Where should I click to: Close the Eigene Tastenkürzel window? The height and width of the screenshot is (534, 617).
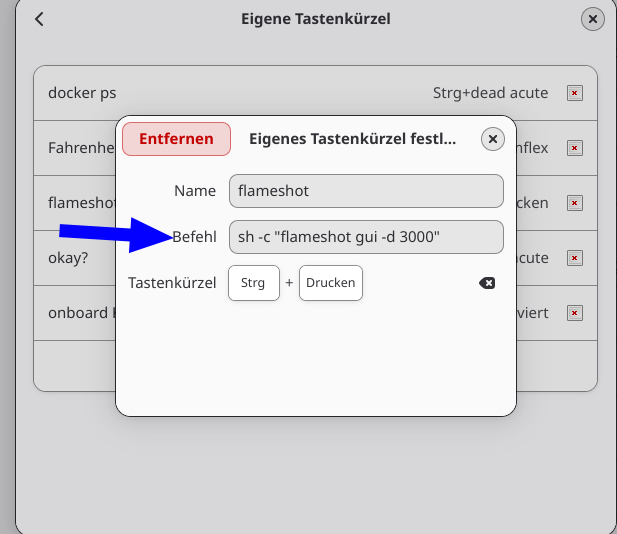(593, 19)
